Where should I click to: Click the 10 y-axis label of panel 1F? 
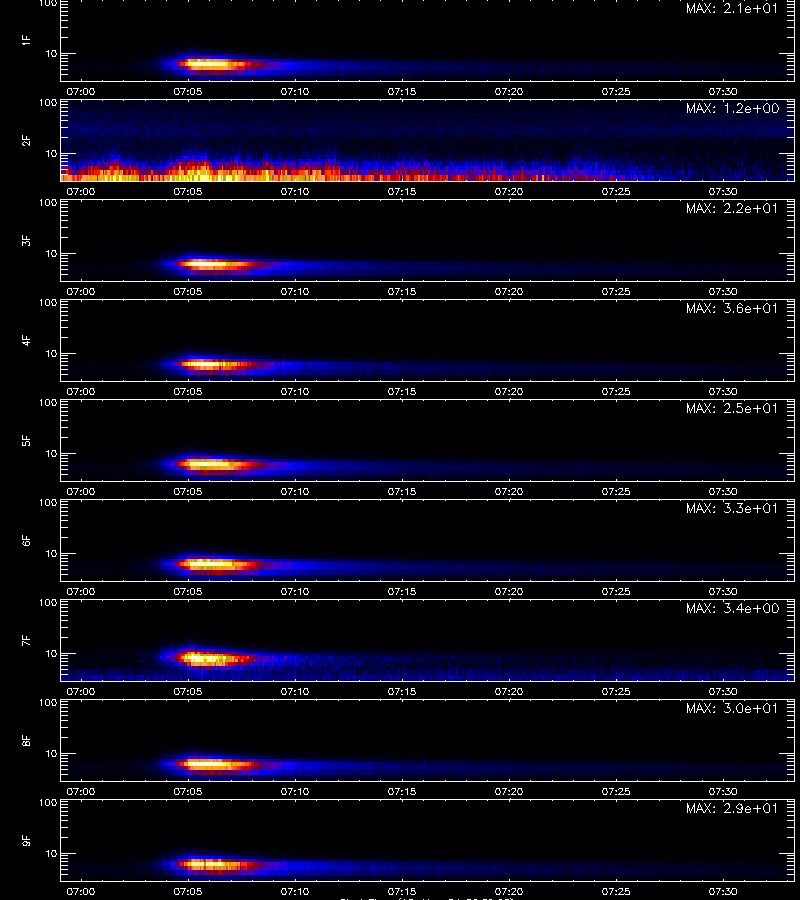tap(52, 53)
